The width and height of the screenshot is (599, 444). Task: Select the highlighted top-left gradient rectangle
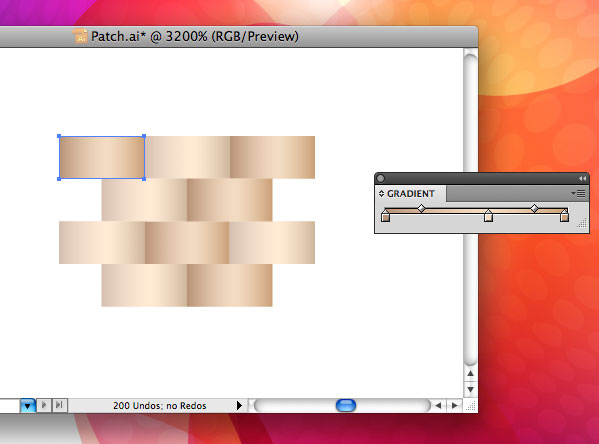(102, 157)
